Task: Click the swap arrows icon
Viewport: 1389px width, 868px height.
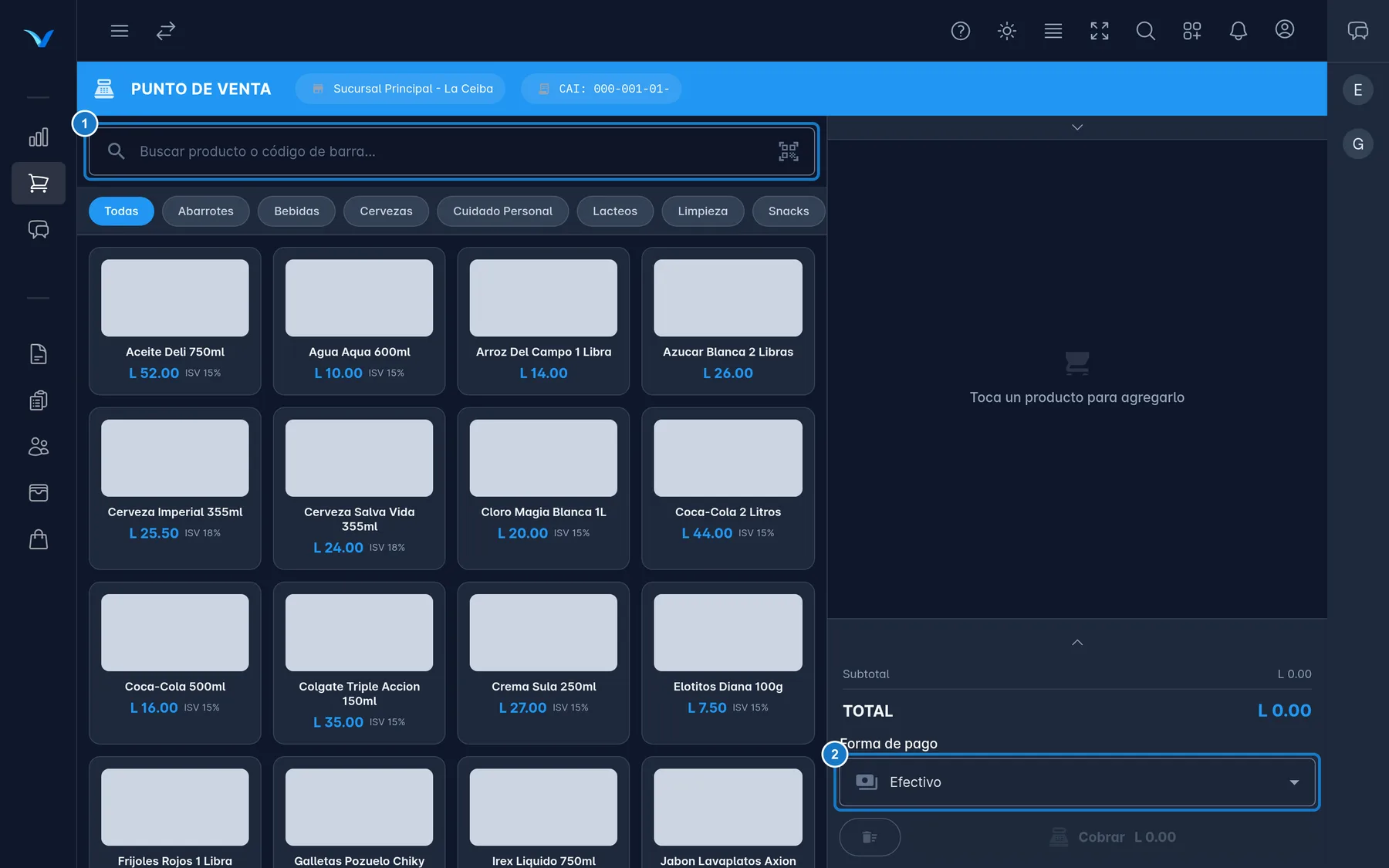Action: 166,31
